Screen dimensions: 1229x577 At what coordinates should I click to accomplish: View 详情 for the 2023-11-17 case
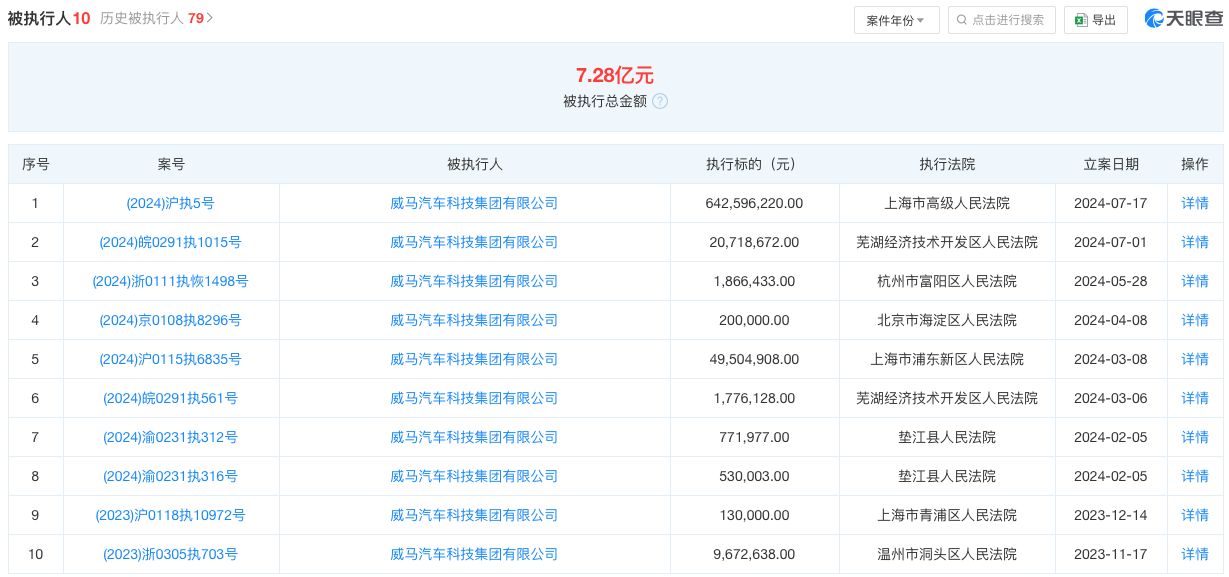(x=1195, y=554)
